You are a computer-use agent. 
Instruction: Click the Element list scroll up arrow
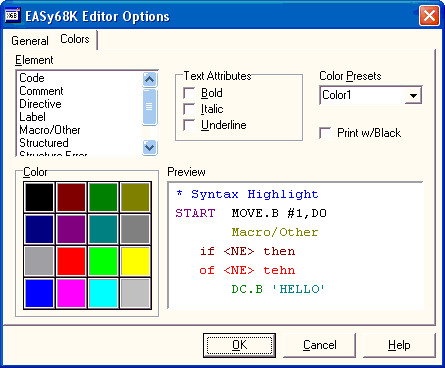click(x=150, y=79)
